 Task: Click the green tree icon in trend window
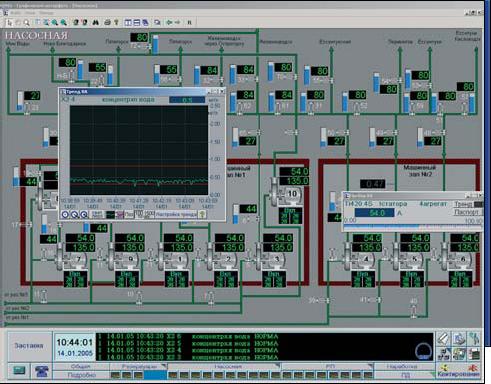point(202,215)
